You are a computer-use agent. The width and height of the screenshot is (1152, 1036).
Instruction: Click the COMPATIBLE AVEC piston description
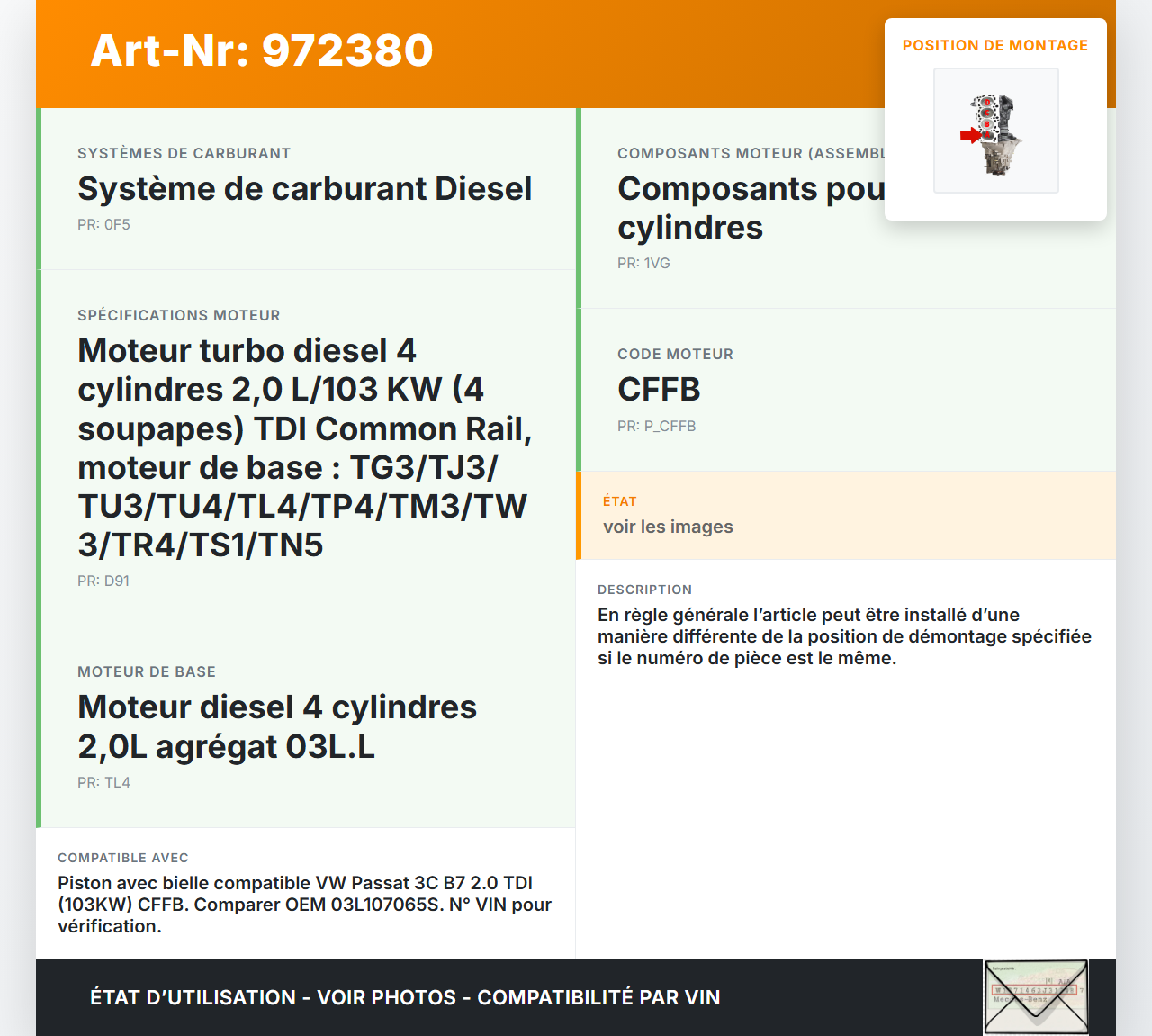pyautogui.click(x=304, y=905)
